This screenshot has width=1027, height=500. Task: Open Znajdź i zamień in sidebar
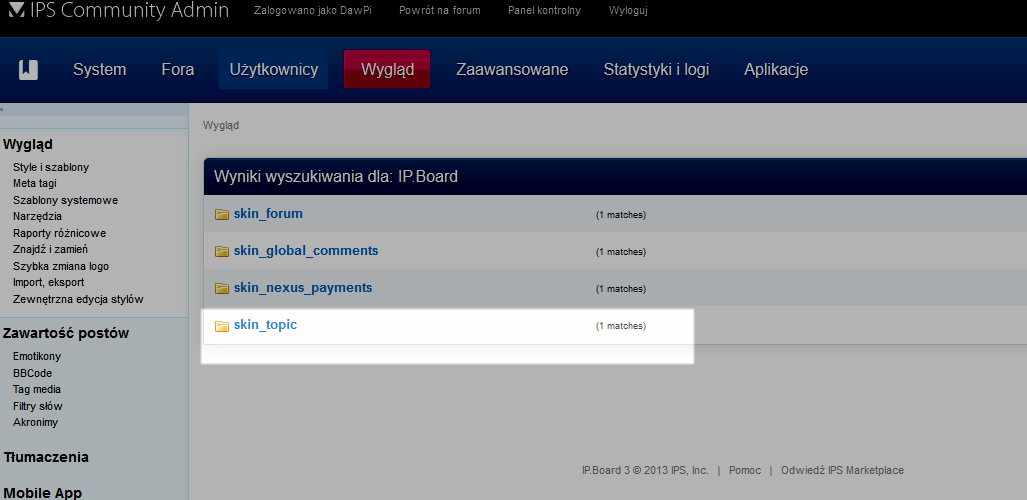pyautogui.click(x=50, y=250)
